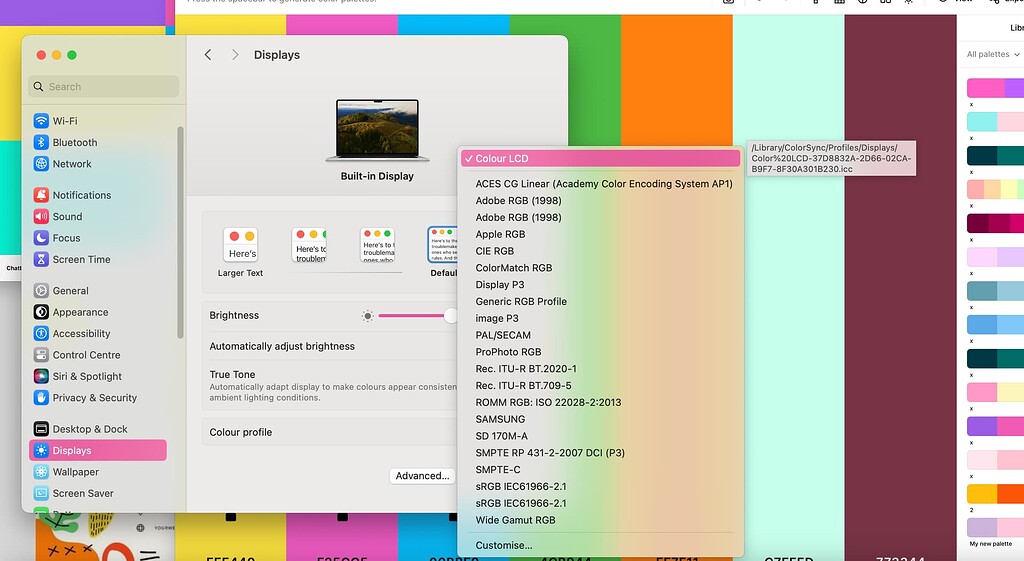This screenshot has height=561, width=1024.
Task: Choose SMPTE-C colour profile
Action: click(x=498, y=470)
